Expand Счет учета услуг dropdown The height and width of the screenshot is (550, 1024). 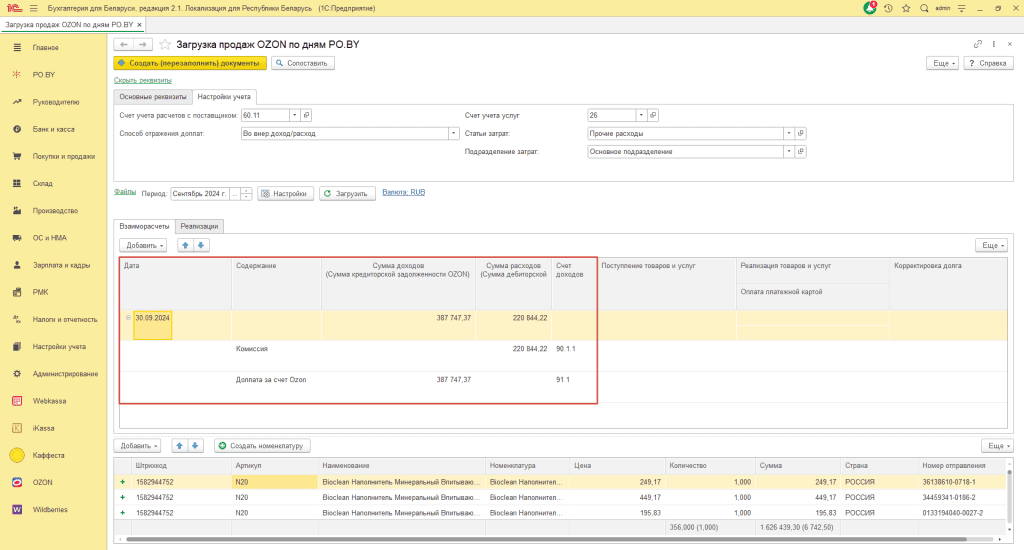tap(641, 115)
